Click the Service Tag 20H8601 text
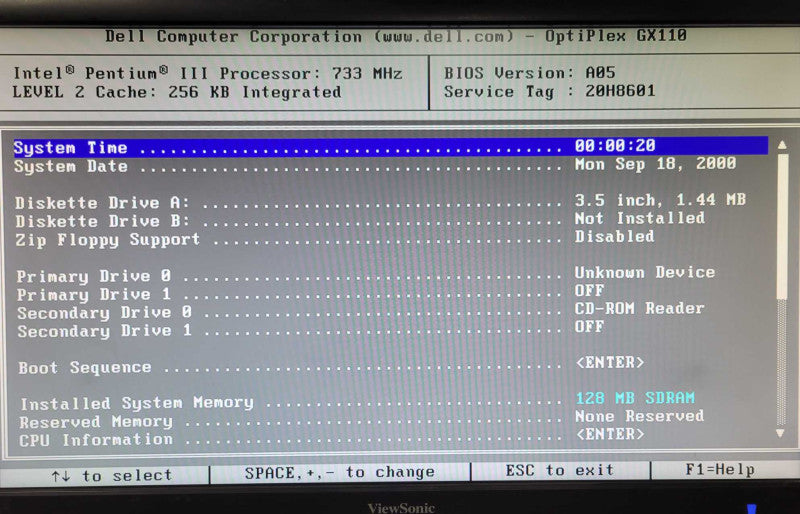Screen dimensions: 800x514 [x=549, y=91]
